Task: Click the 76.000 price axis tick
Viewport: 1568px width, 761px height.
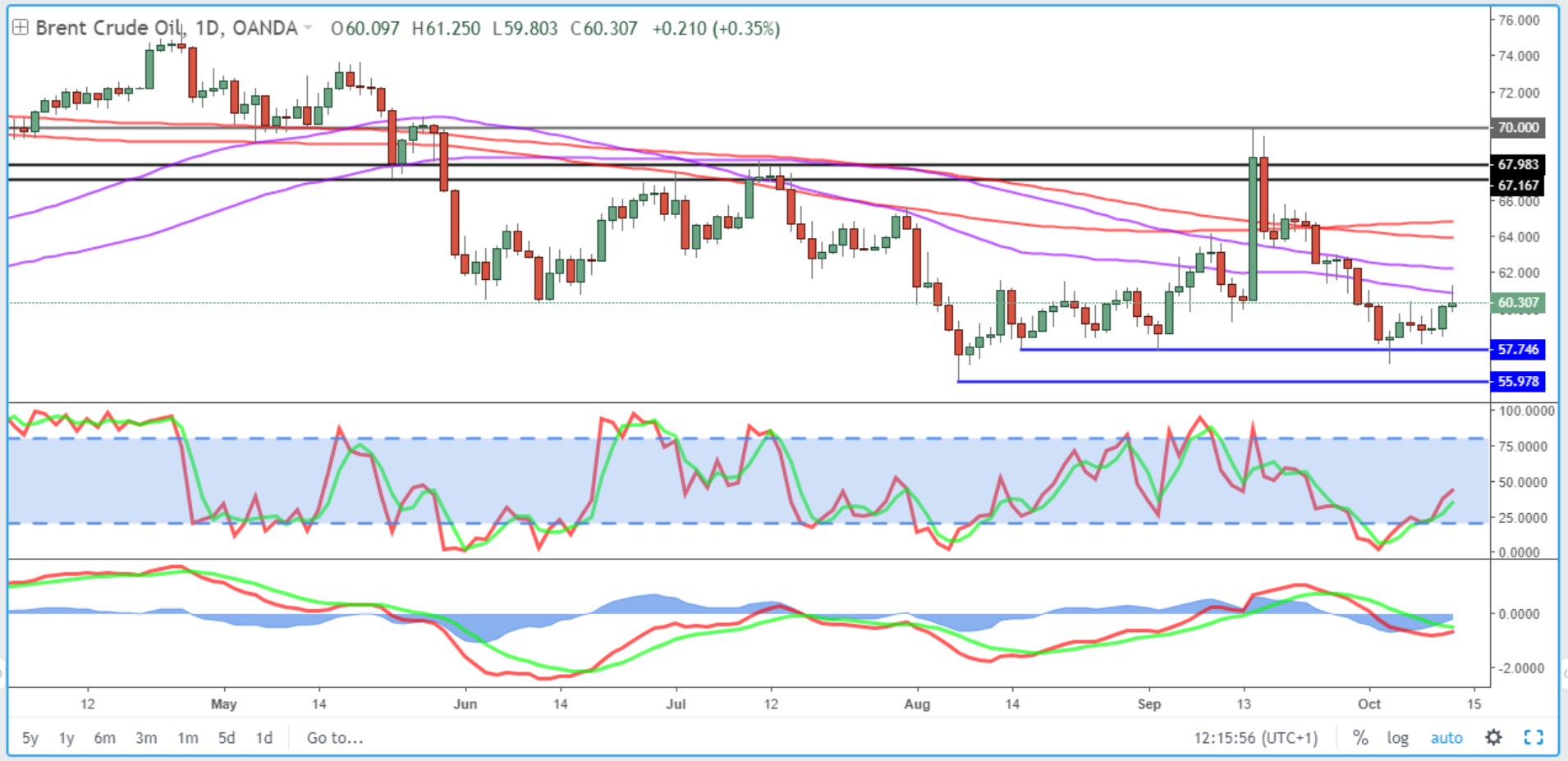Action: [1519, 20]
